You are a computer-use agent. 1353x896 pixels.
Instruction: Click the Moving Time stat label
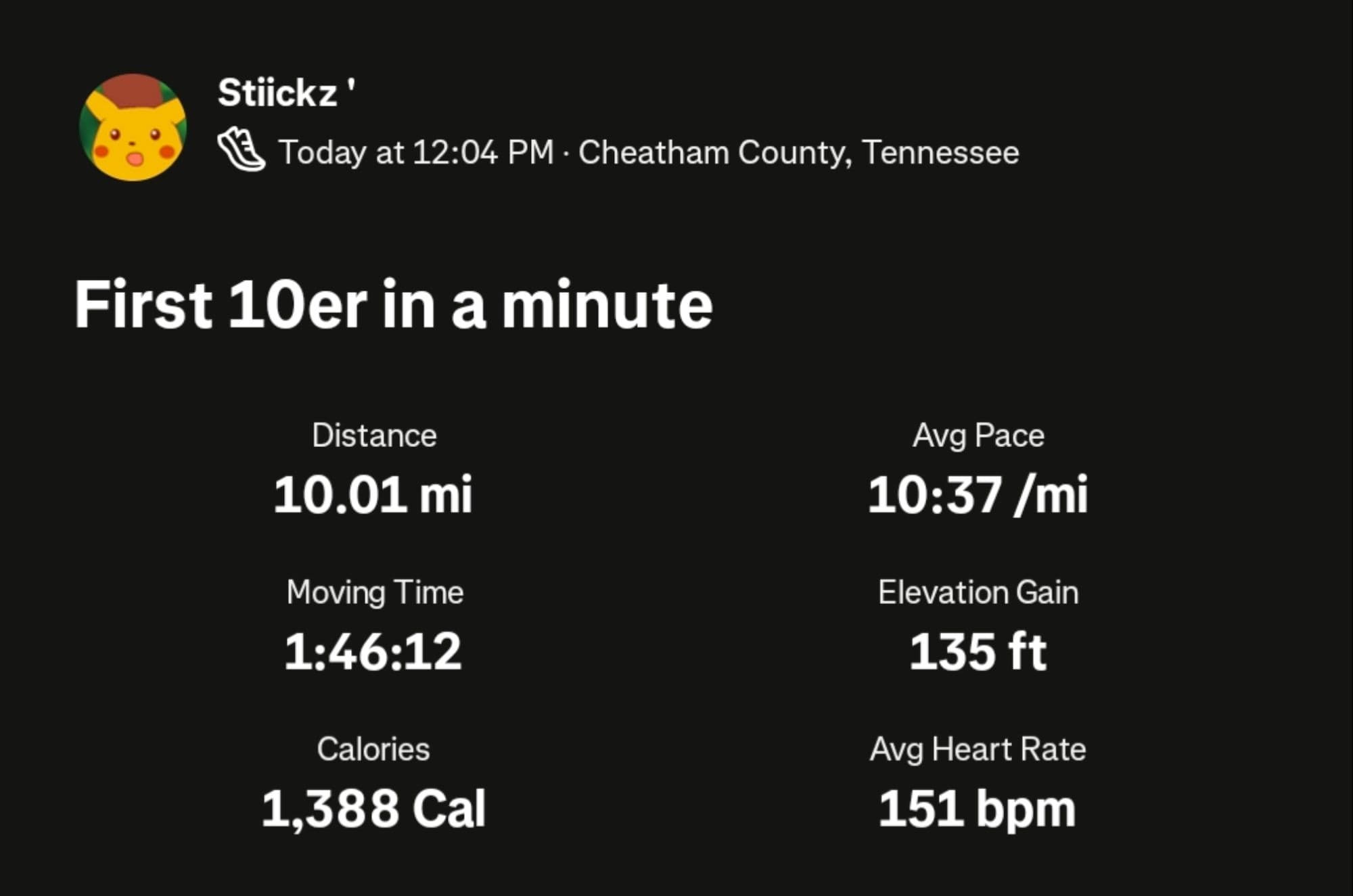click(x=375, y=592)
